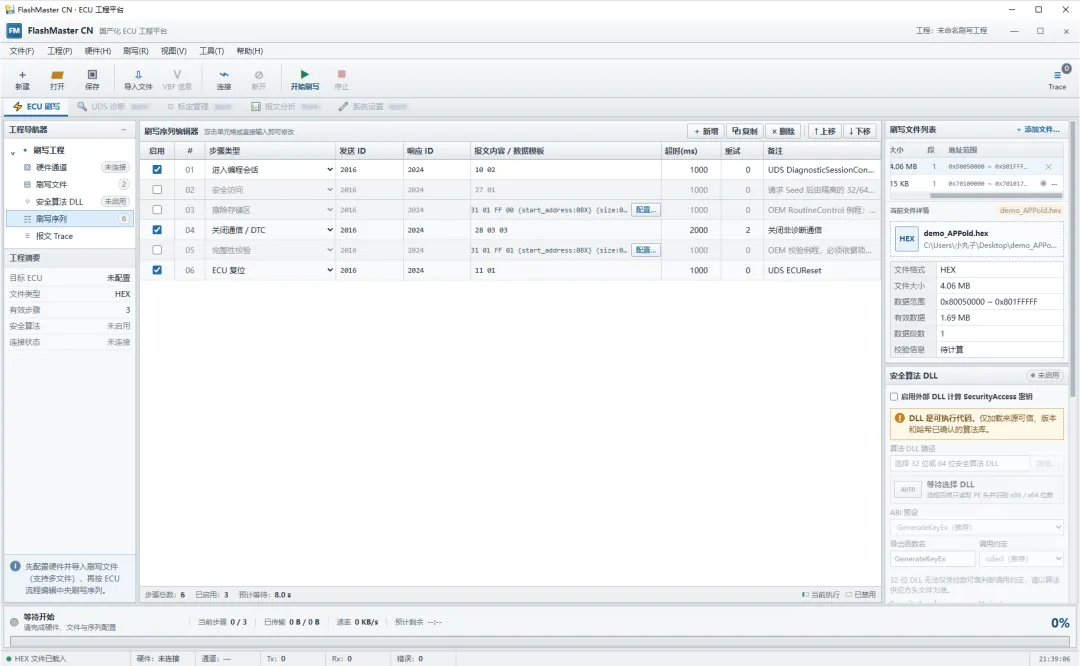Remove the 4.06 MB file with X icon
Image resolution: width=1080 pixels, height=666 pixels.
tap(1048, 167)
